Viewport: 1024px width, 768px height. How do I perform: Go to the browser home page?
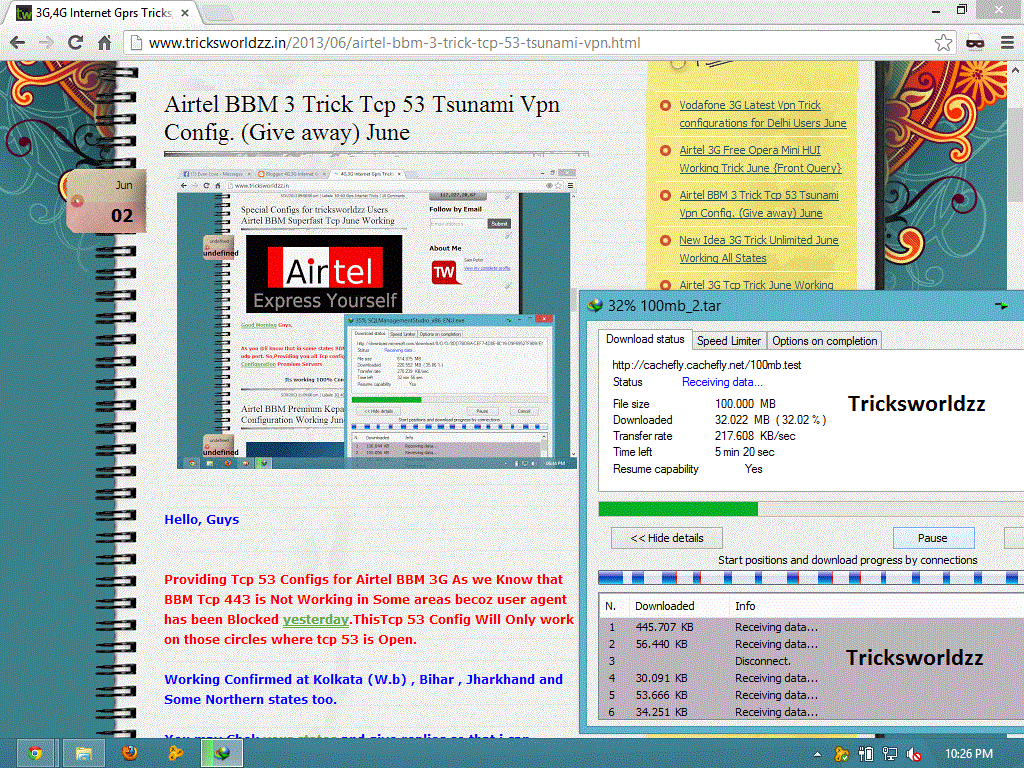coord(104,43)
